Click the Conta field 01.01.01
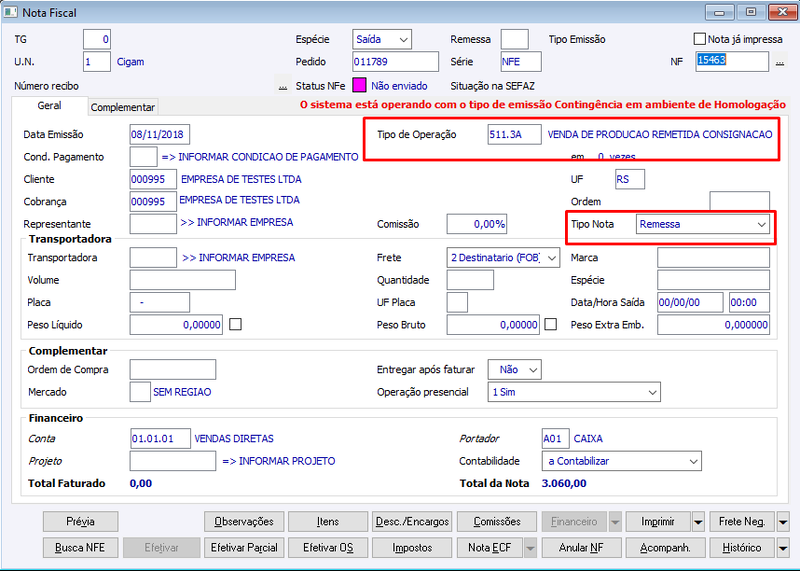 point(160,438)
